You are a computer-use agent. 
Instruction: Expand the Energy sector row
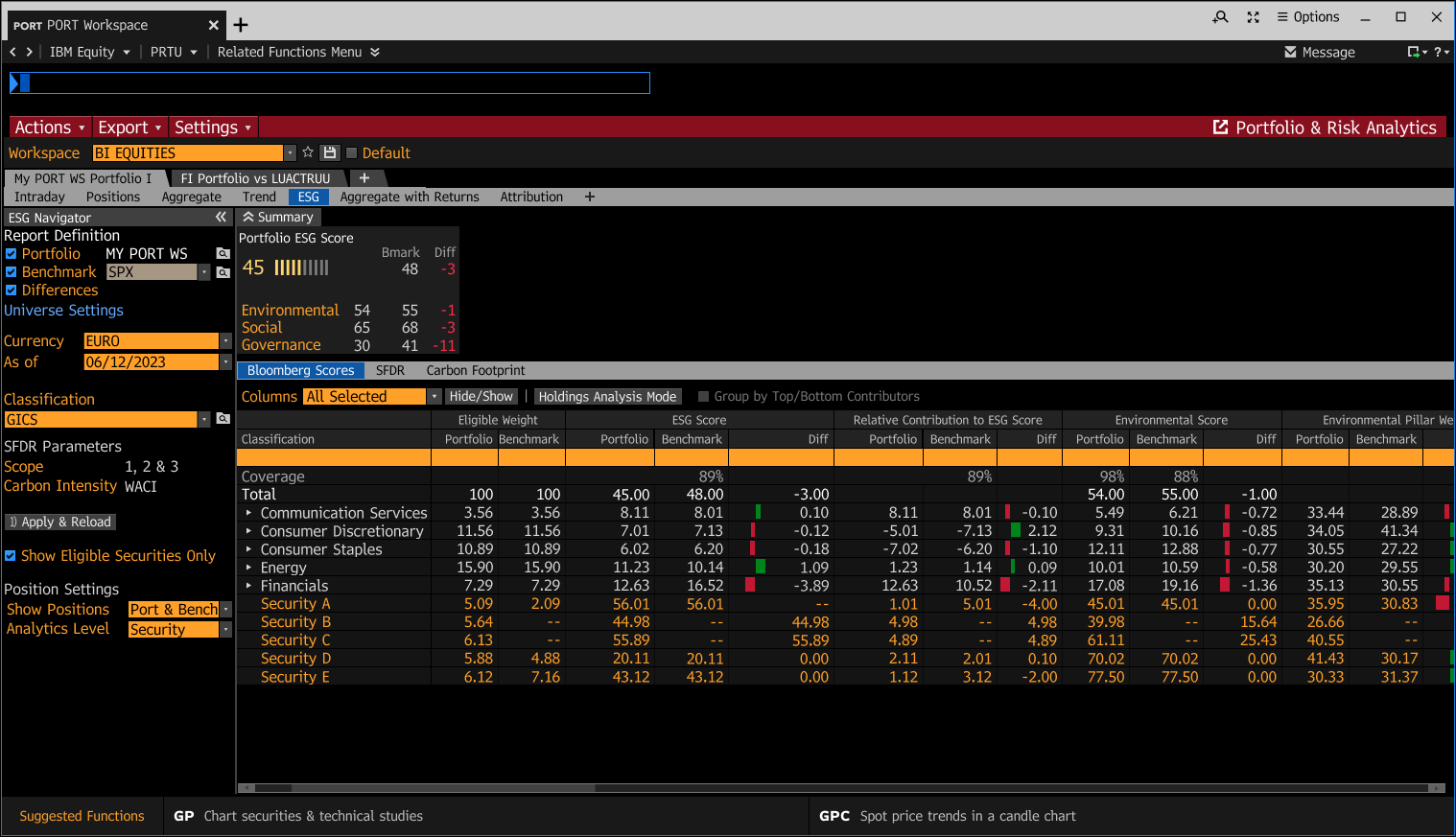pyautogui.click(x=248, y=568)
